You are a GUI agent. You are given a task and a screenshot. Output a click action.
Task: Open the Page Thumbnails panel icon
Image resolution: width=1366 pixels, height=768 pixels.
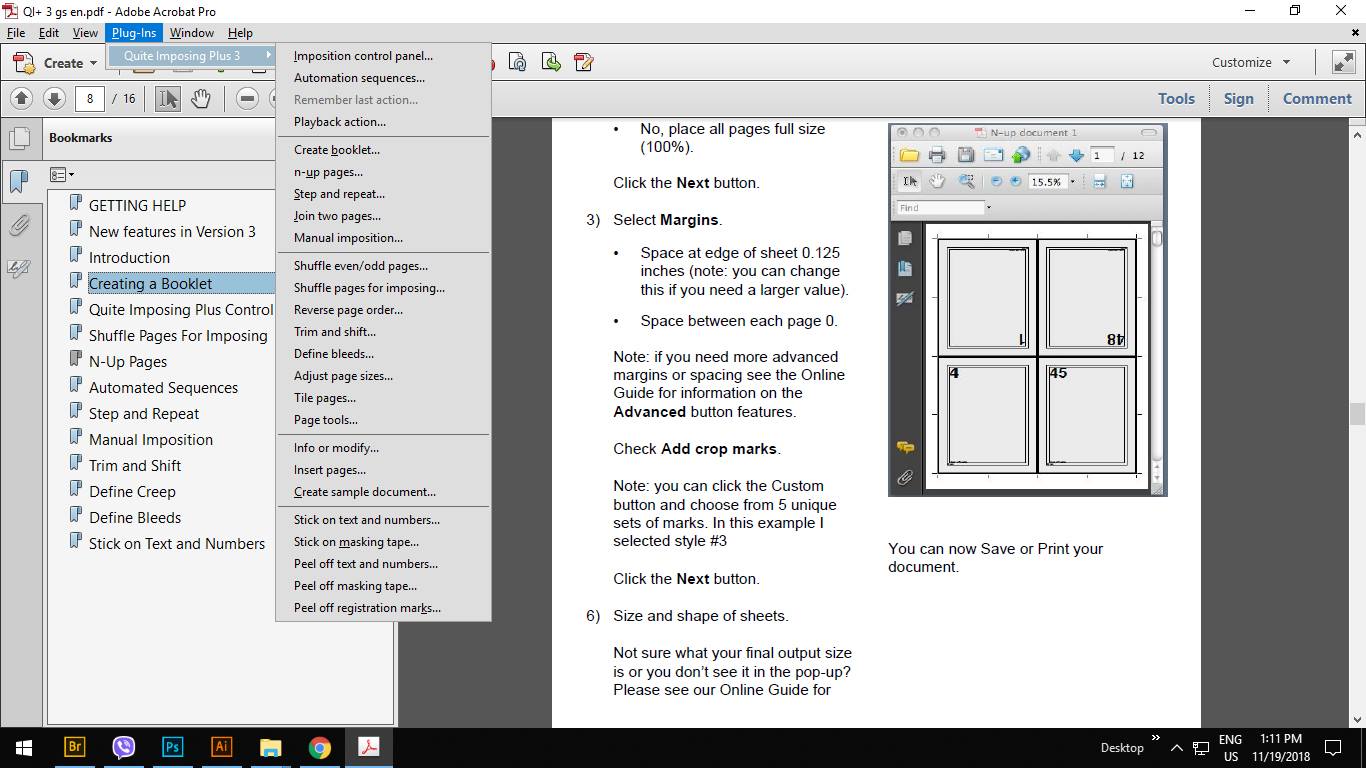(x=18, y=138)
